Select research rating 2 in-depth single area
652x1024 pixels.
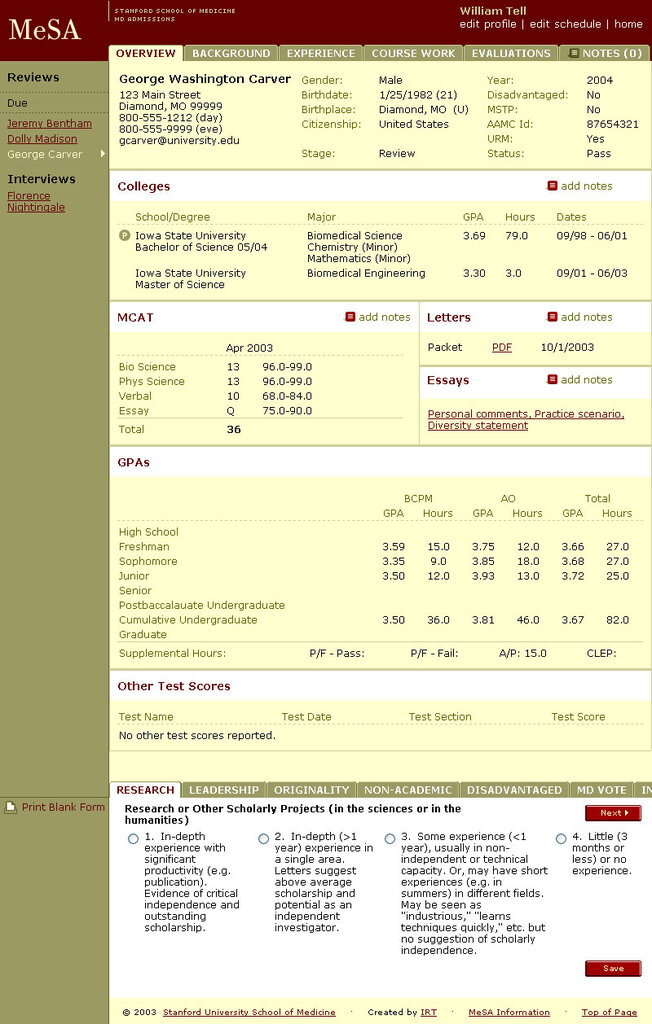pos(264,839)
